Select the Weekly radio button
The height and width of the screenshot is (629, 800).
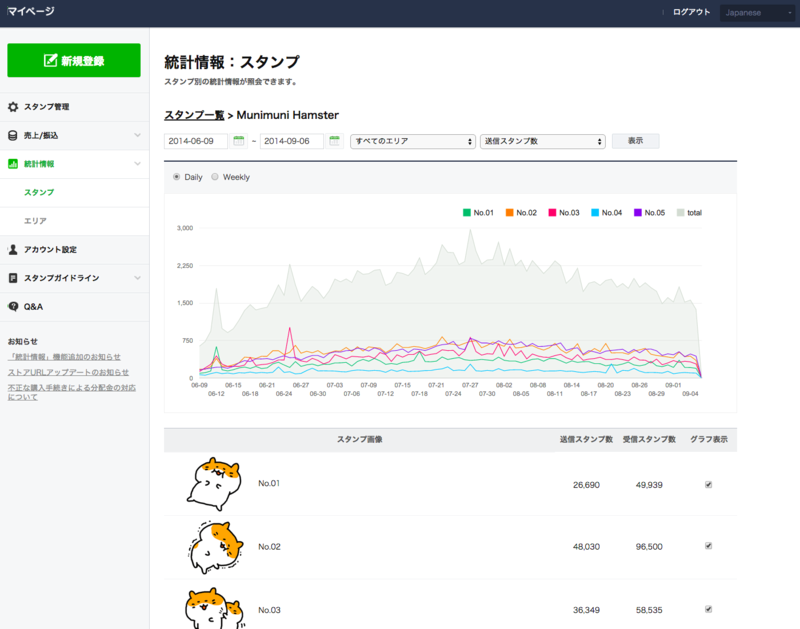[x=212, y=176]
